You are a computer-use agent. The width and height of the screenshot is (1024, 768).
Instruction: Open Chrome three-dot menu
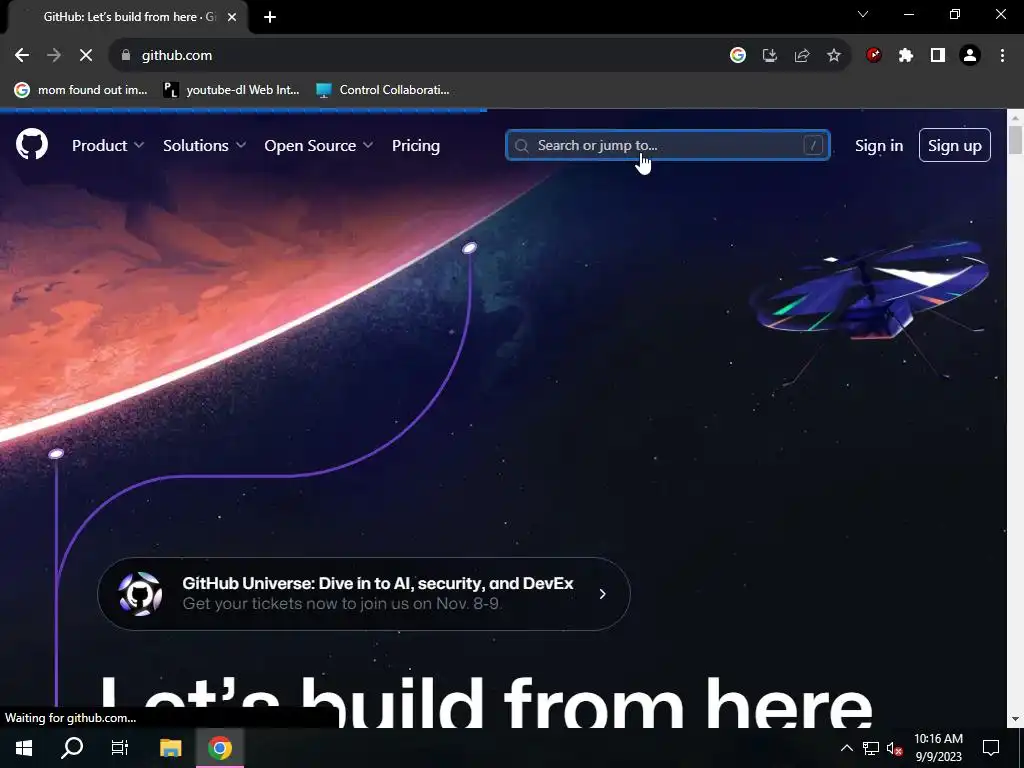pos(1002,56)
